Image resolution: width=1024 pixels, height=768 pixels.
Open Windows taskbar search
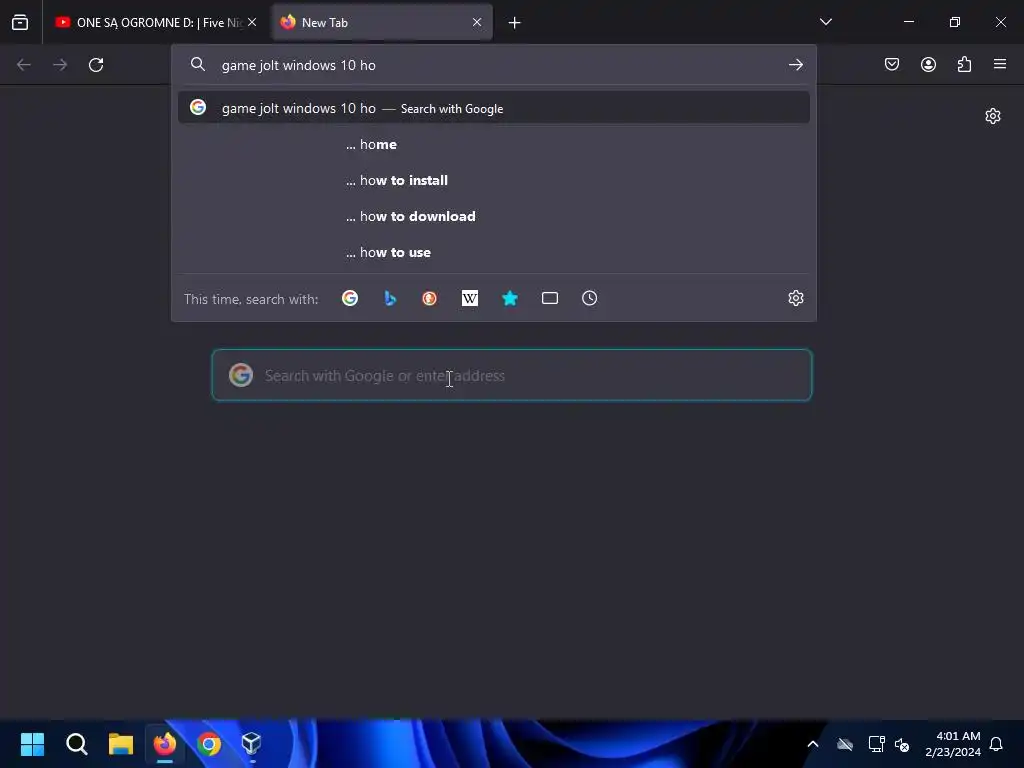pos(76,744)
